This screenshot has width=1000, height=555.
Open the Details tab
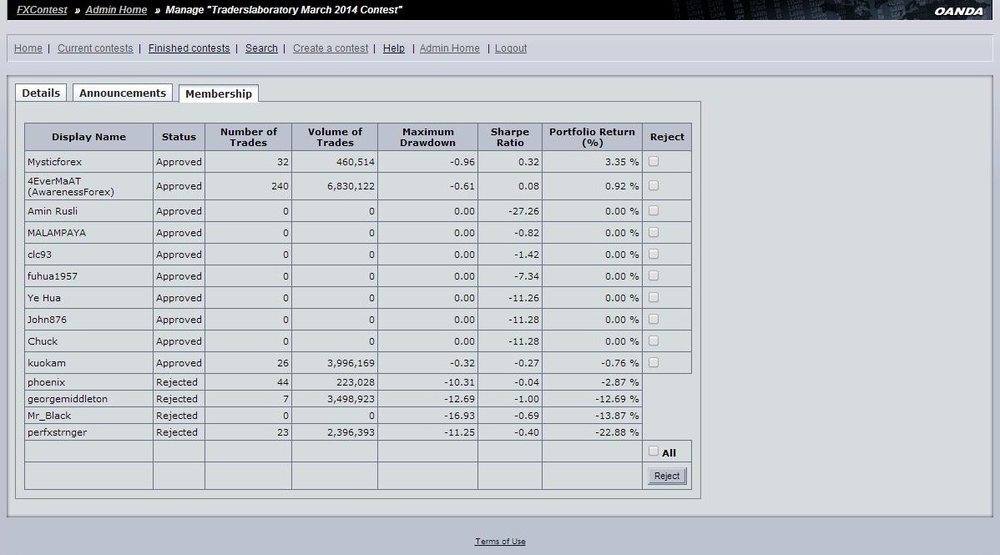coord(41,92)
